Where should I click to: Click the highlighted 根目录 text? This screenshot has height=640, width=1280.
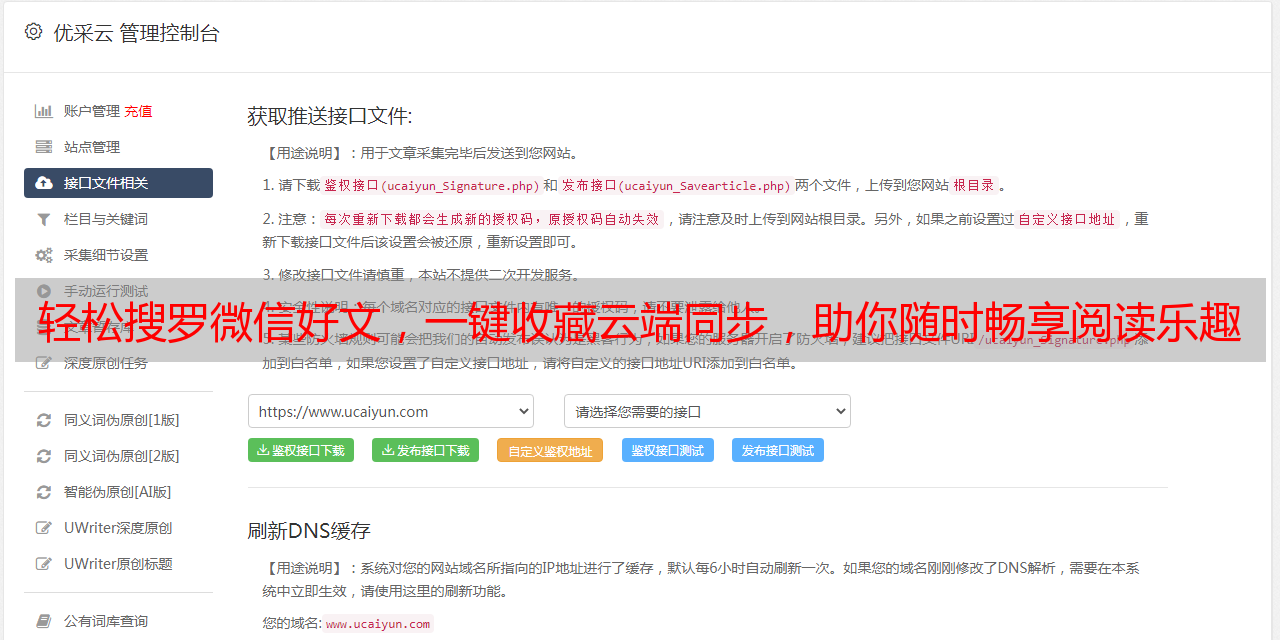tap(974, 185)
